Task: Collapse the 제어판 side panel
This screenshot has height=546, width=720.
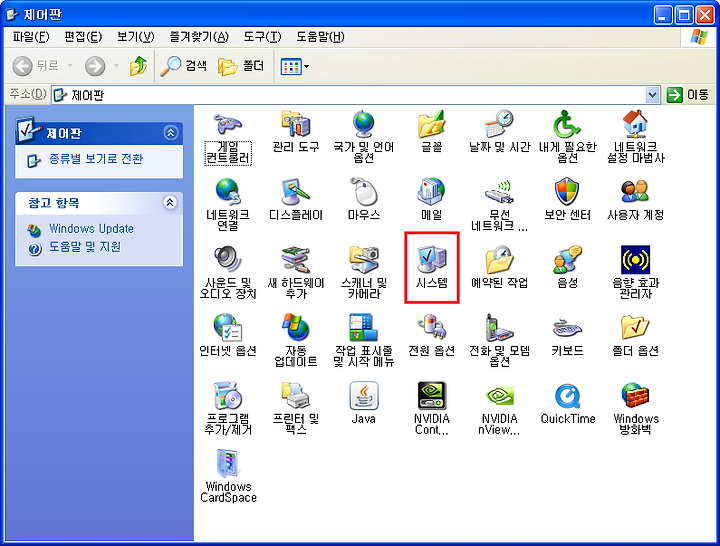Action: 171,133
